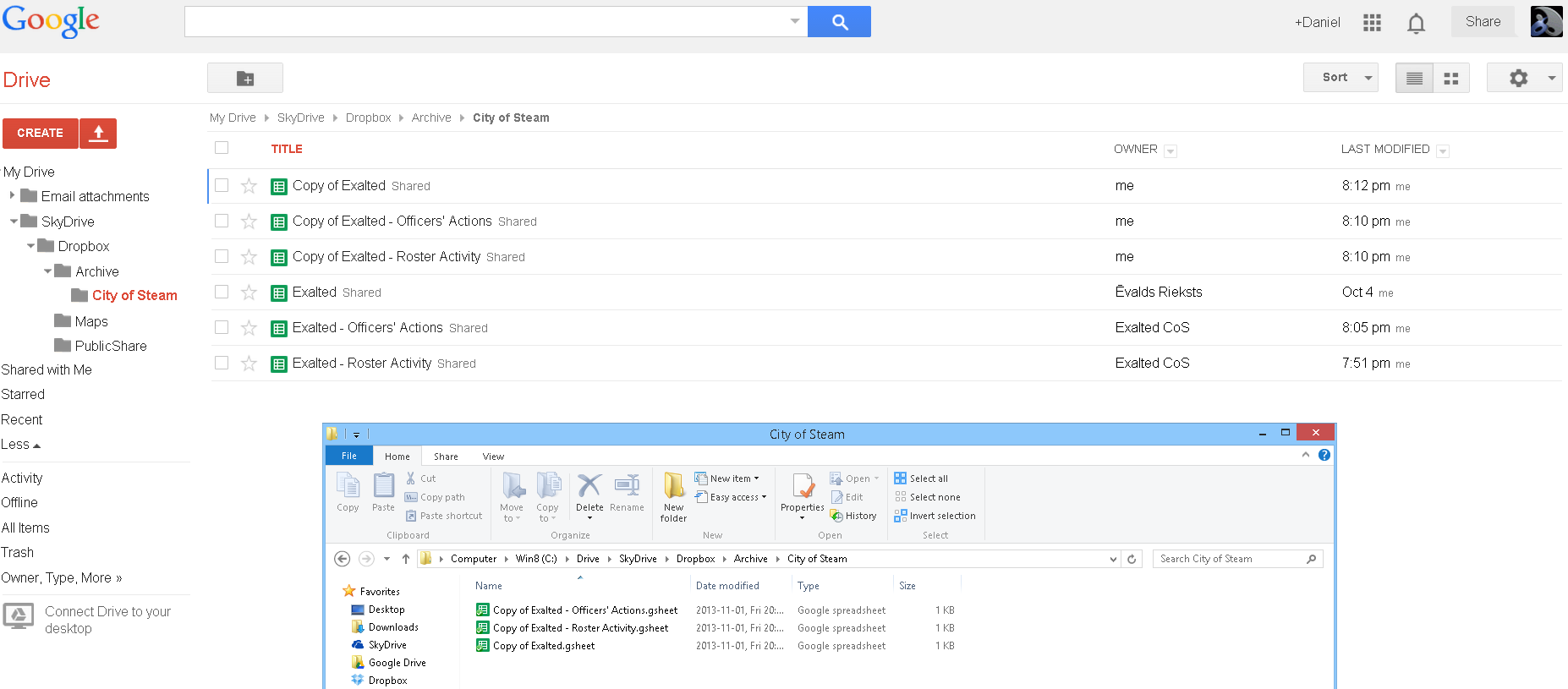Collapse the SkyDrive folder arrow
Viewport: 1568px width, 689px height.
(14, 221)
